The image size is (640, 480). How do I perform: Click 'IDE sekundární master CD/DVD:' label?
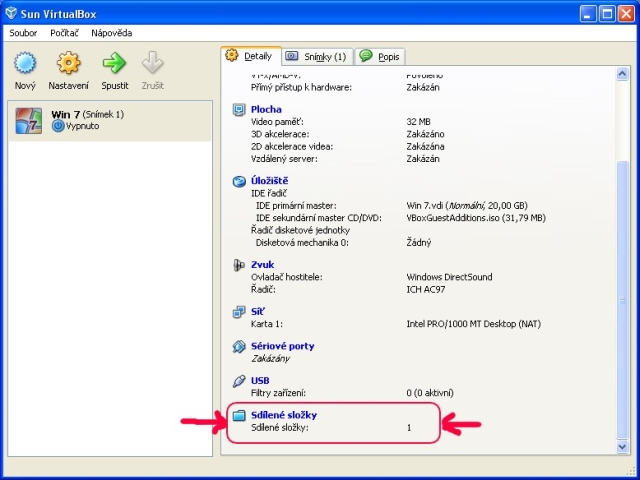coord(319,218)
